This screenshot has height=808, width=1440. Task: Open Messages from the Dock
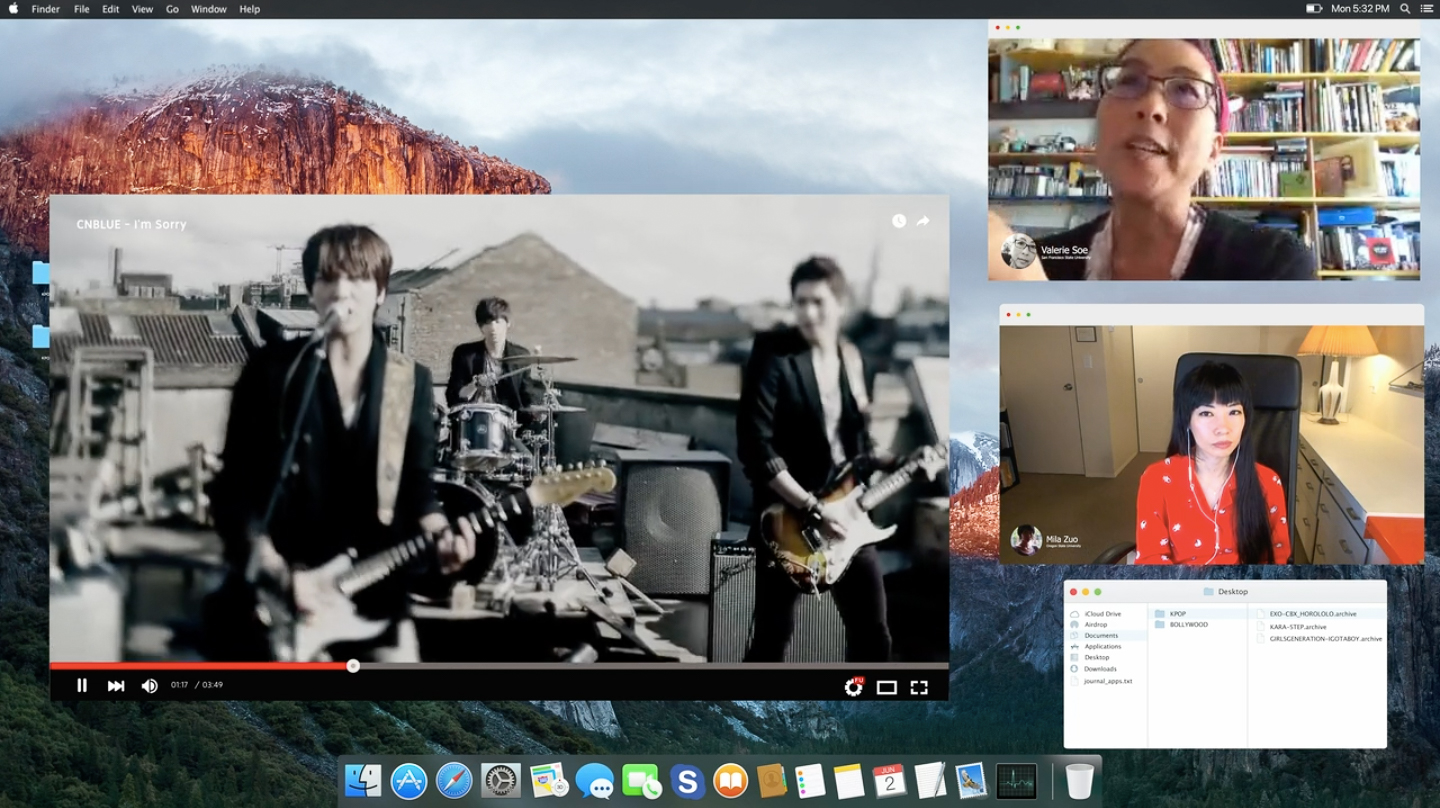pos(595,780)
